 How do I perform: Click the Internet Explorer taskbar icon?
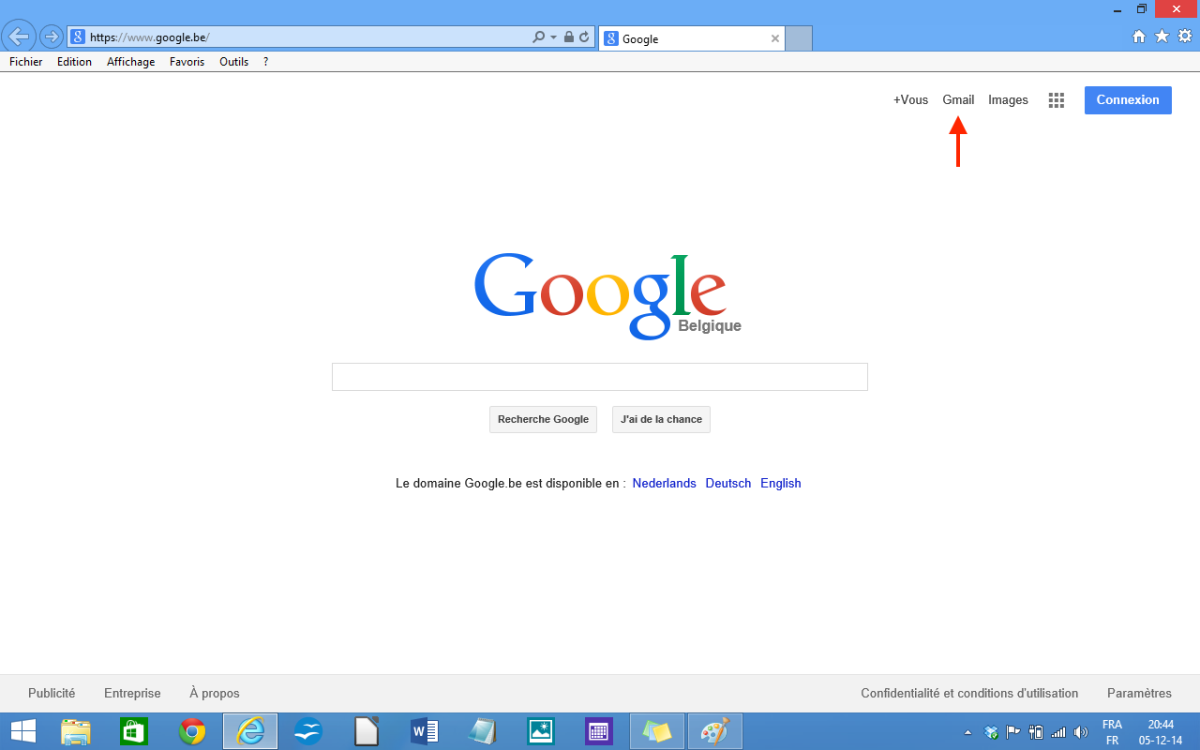[250, 732]
